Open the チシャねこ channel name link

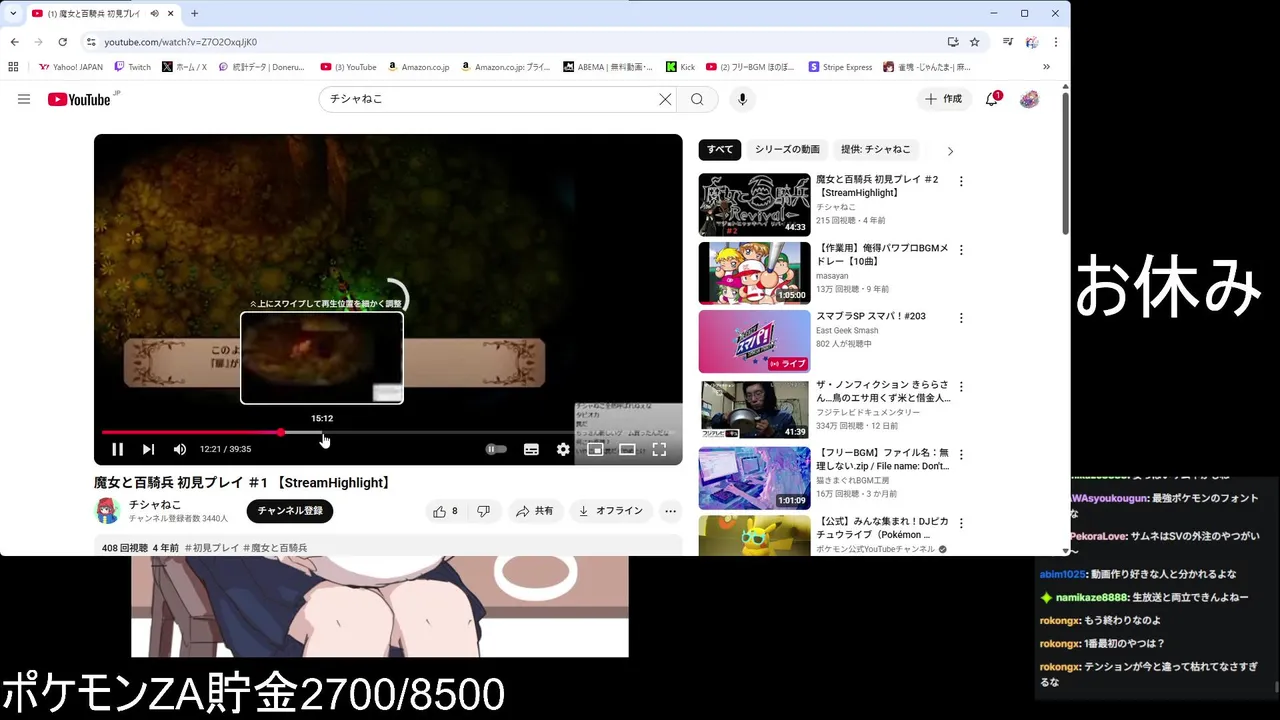point(155,505)
